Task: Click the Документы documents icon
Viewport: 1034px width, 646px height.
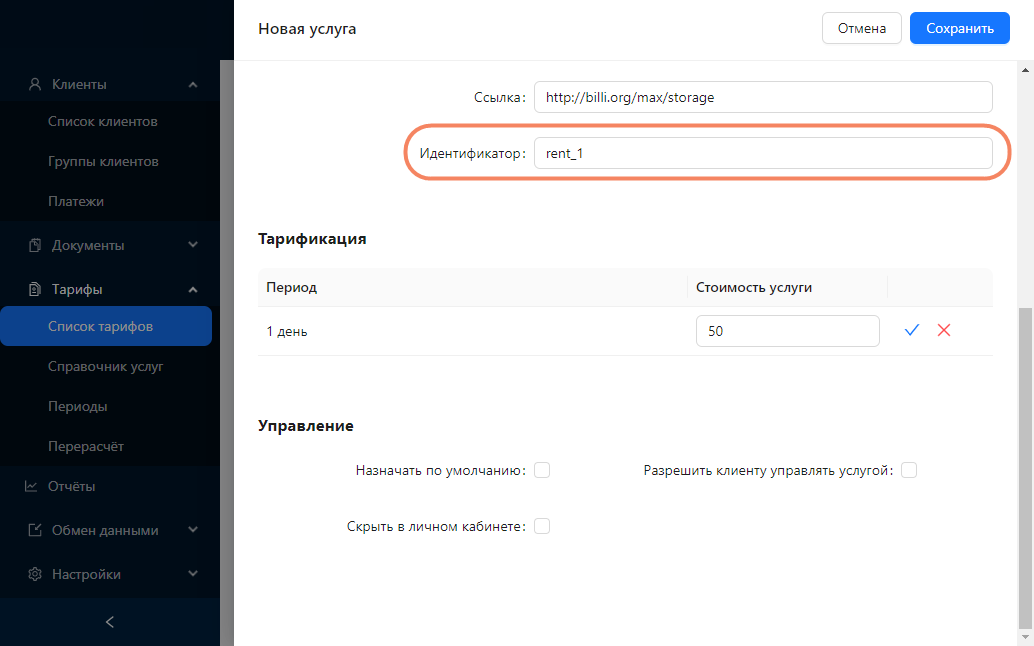Action: [x=35, y=245]
